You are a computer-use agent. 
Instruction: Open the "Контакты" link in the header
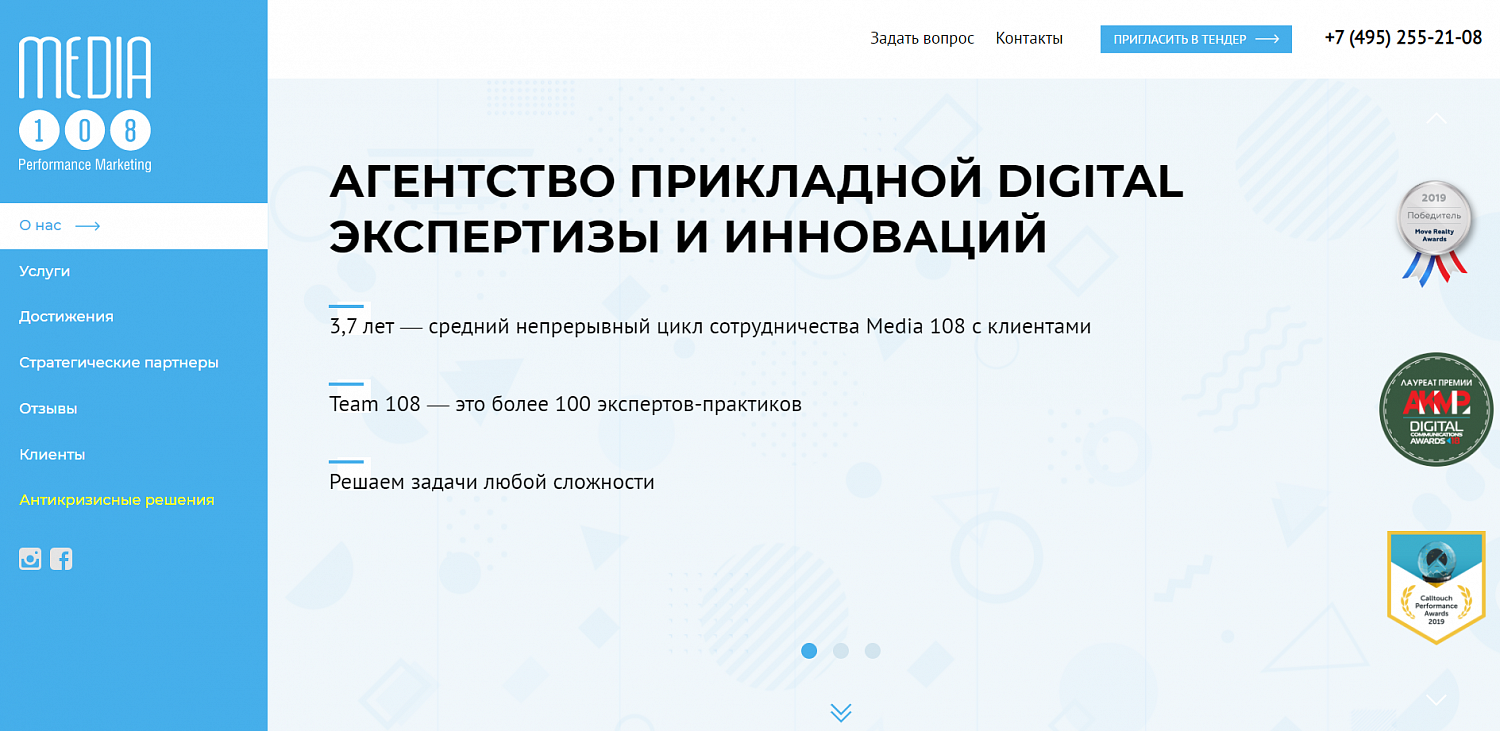pos(1029,39)
